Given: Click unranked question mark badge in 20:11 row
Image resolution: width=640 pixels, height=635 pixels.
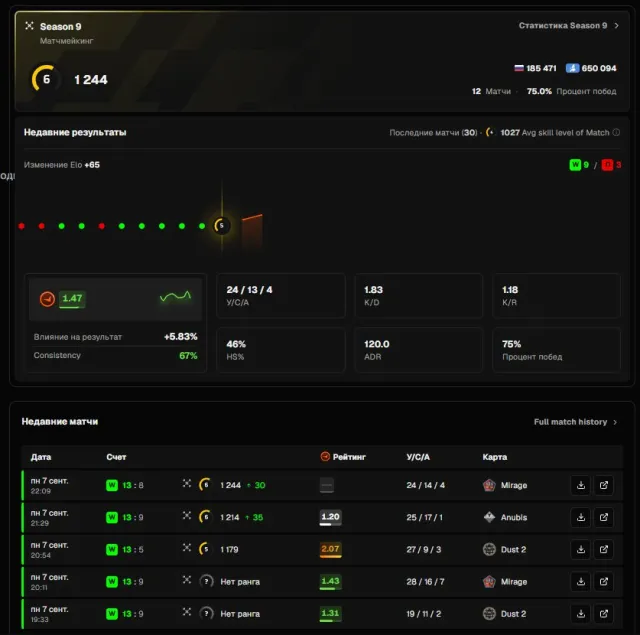Looking at the screenshot, I should (206, 582).
